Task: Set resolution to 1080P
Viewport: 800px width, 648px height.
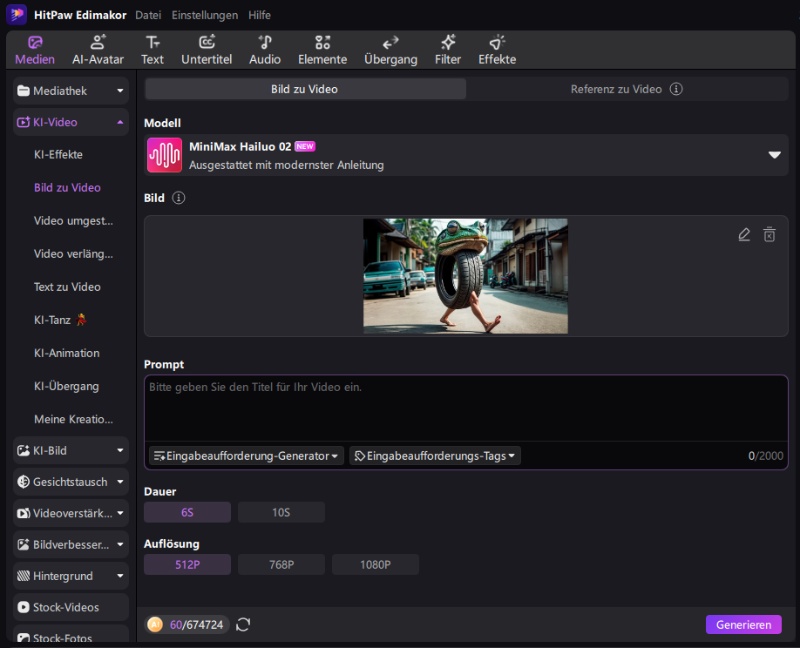Action: pos(375,565)
